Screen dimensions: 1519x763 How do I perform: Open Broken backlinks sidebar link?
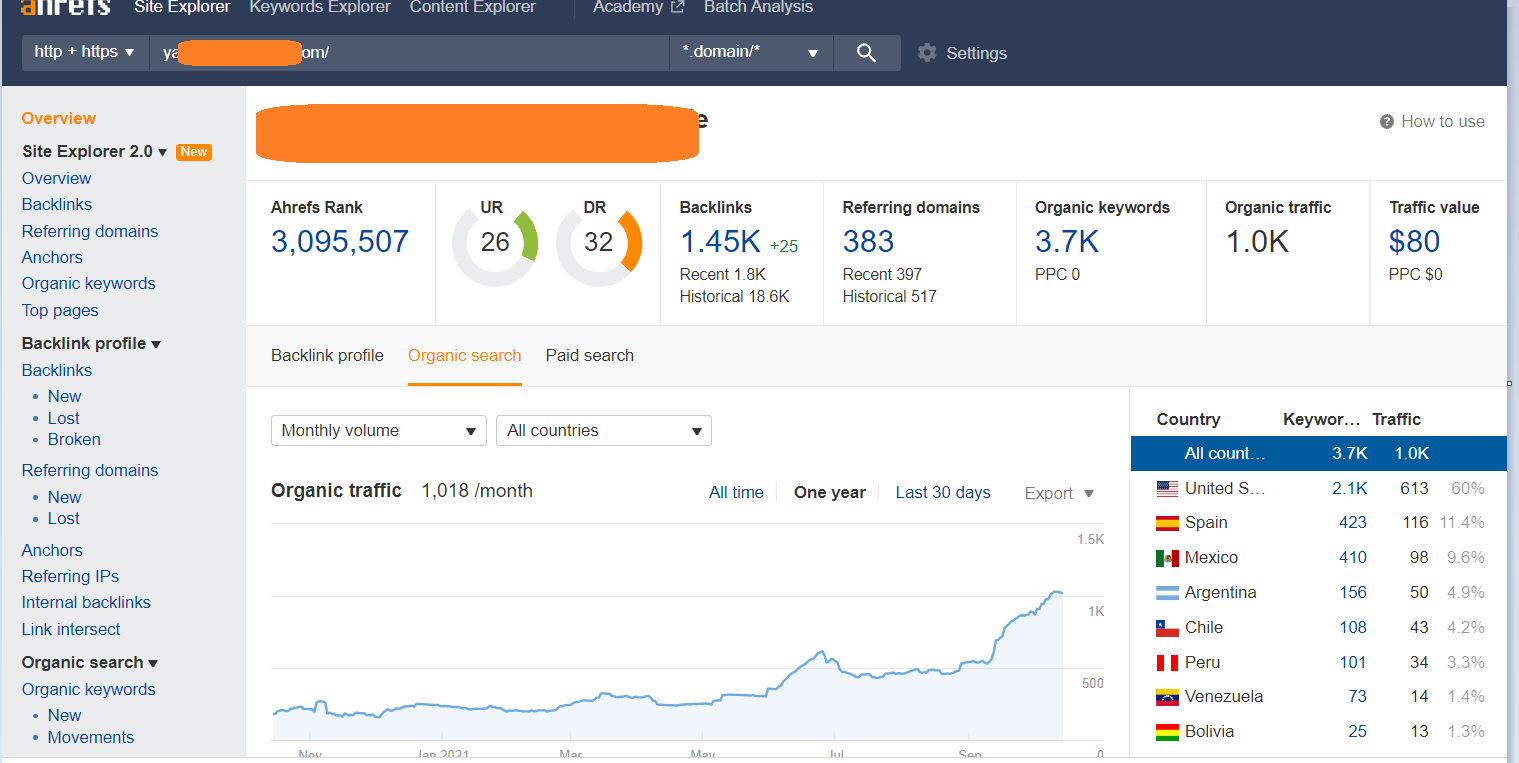[74, 439]
